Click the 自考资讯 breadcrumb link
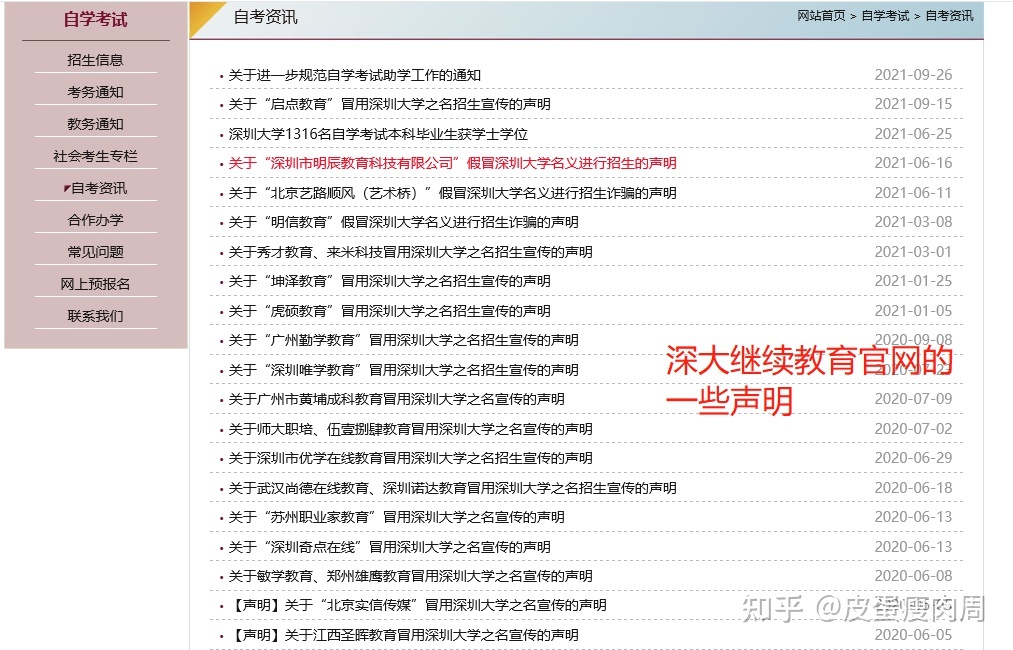 (949, 16)
